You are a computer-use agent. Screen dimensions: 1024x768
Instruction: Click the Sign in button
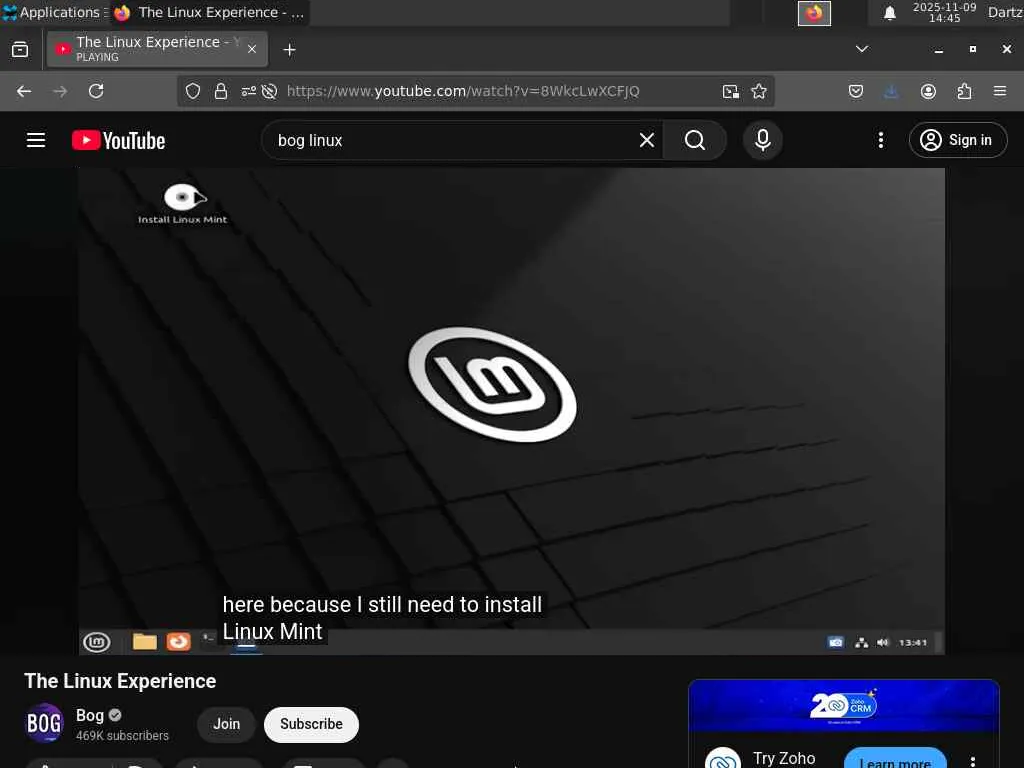(957, 140)
